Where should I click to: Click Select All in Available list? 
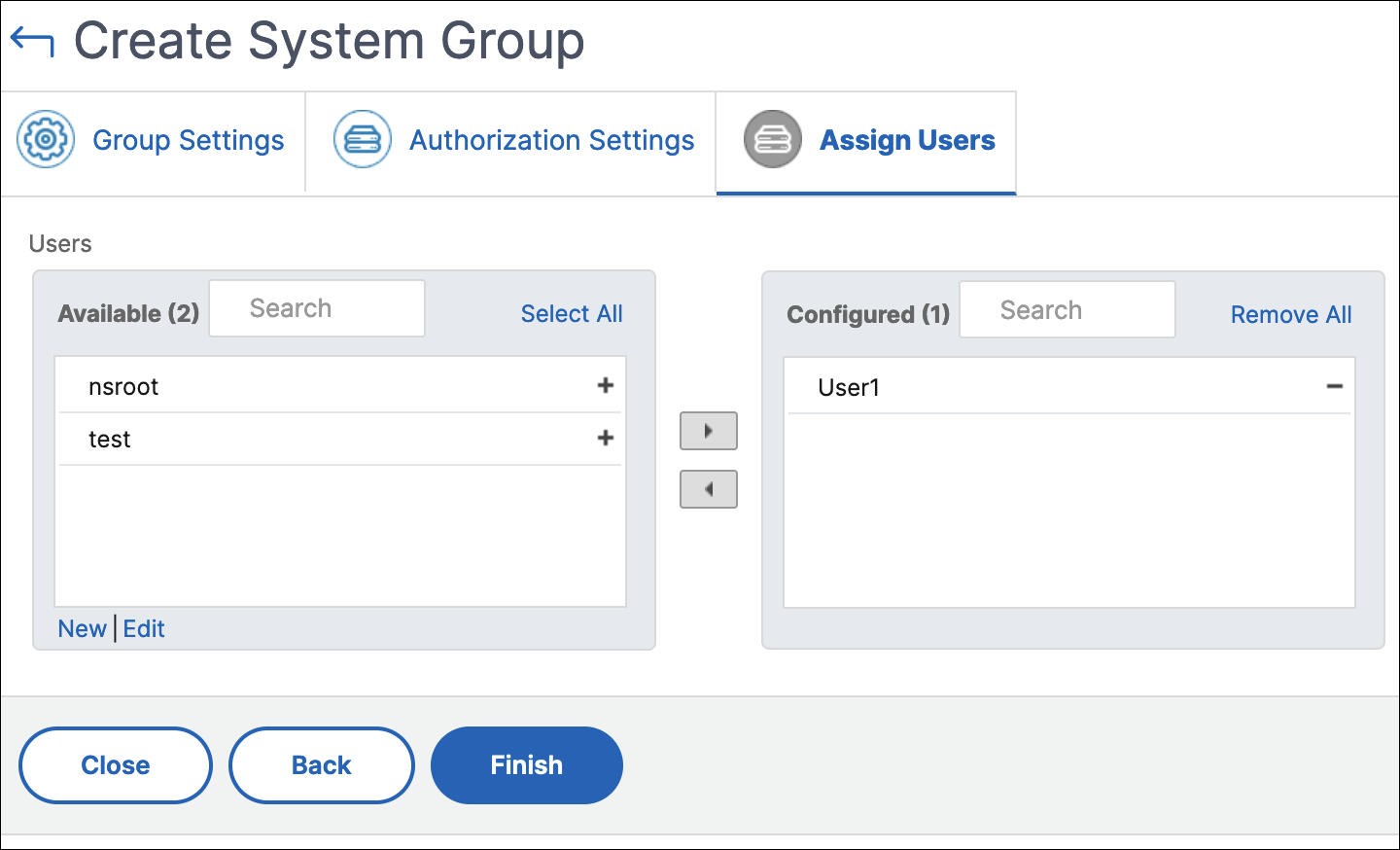(572, 314)
